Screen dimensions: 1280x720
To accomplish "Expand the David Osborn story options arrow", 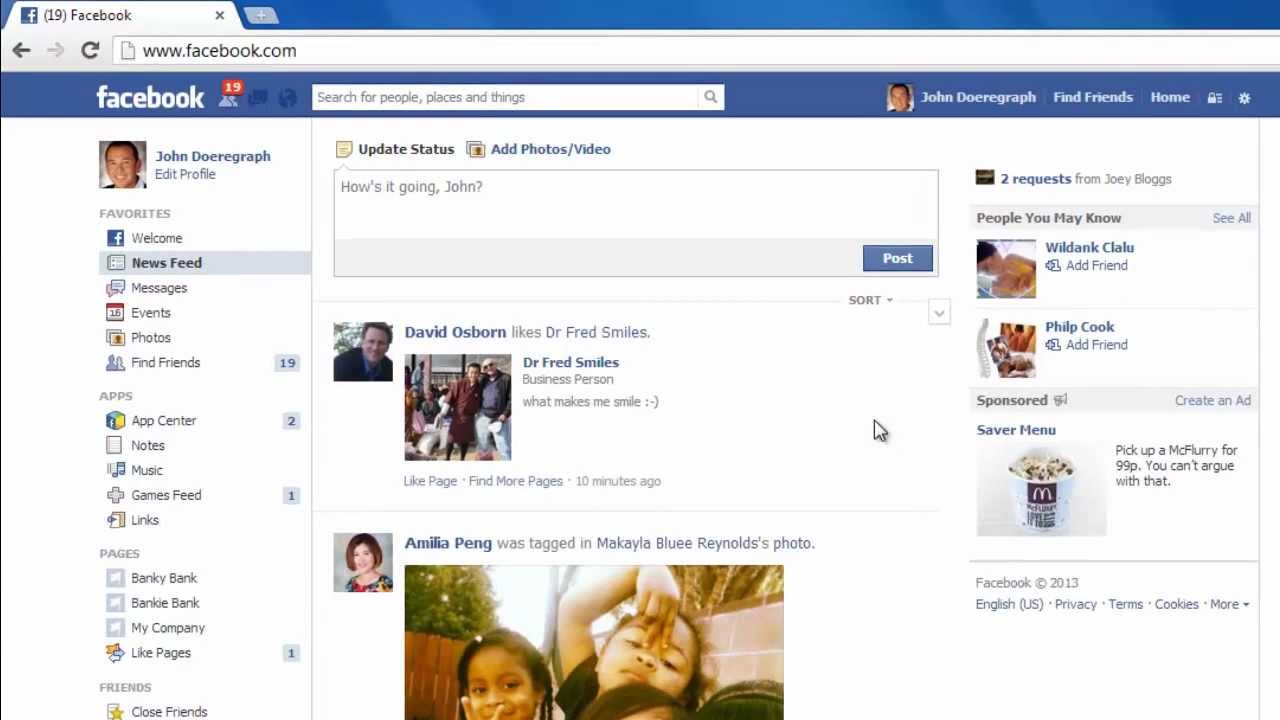I will [938, 313].
